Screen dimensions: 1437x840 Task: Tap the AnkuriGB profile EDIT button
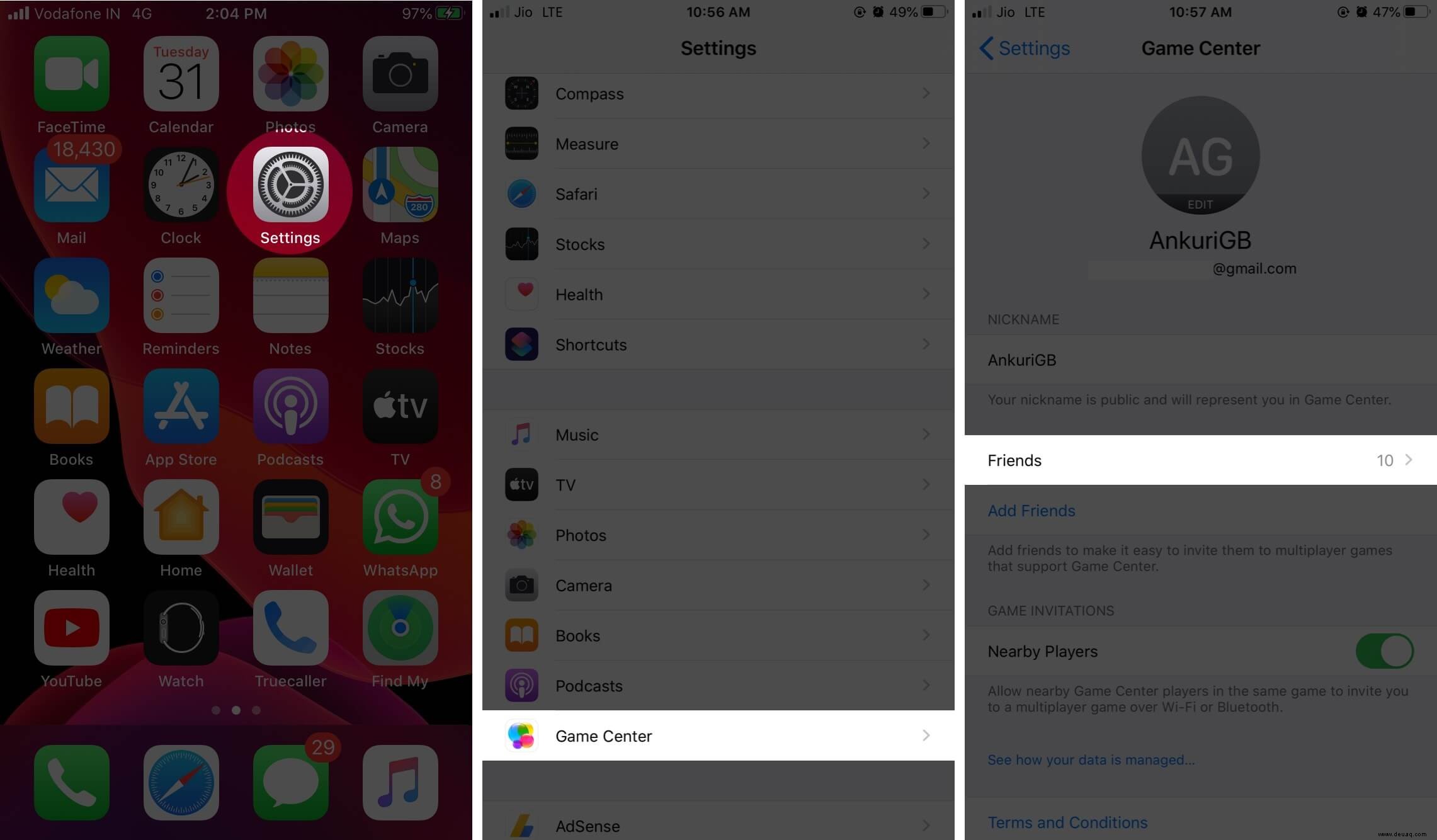(1199, 205)
